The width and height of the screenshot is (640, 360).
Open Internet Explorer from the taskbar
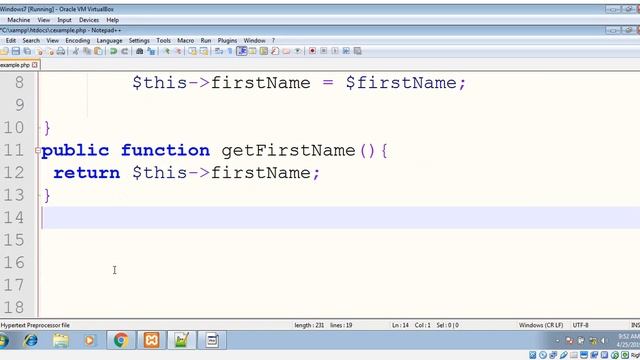(31, 340)
